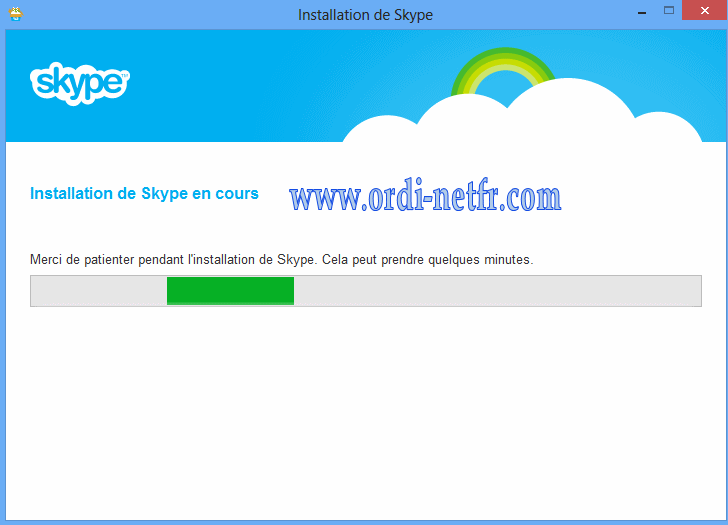Click the 'Installation de Skype' window title
The height and width of the screenshot is (525, 728).
click(x=365, y=15)
